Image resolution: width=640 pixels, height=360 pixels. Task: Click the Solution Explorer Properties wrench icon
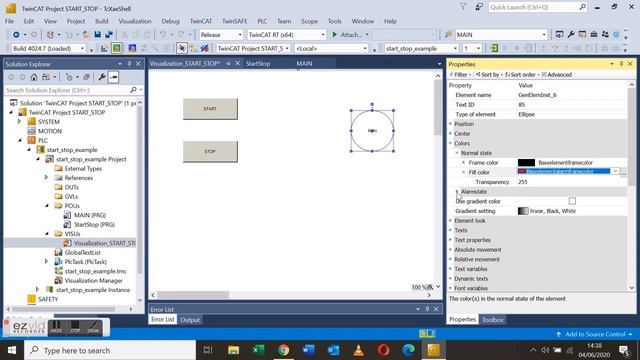[x=102, y=77]
